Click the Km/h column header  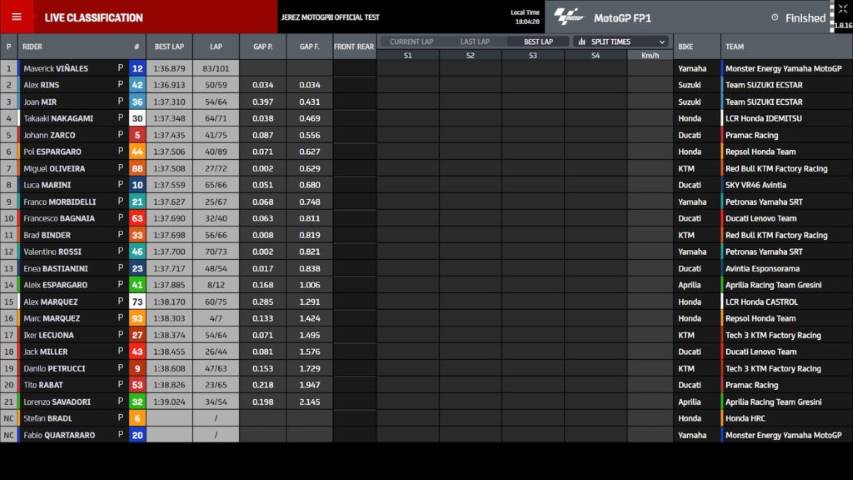[650, 56]
